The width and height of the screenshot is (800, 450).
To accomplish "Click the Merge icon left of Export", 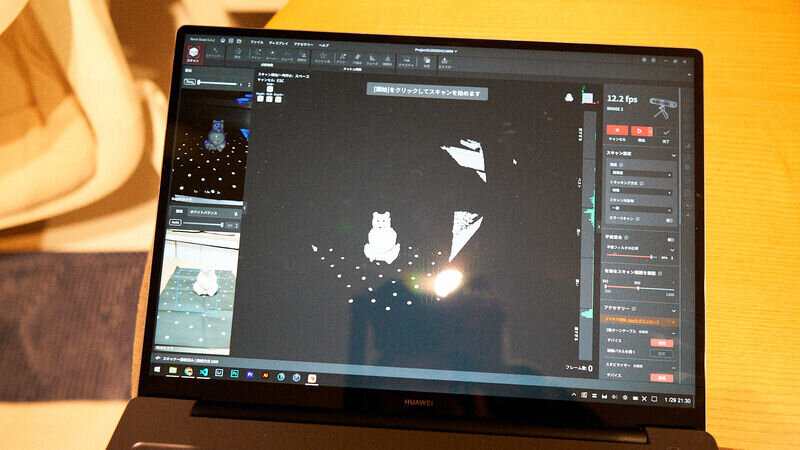I will point(427,62).
